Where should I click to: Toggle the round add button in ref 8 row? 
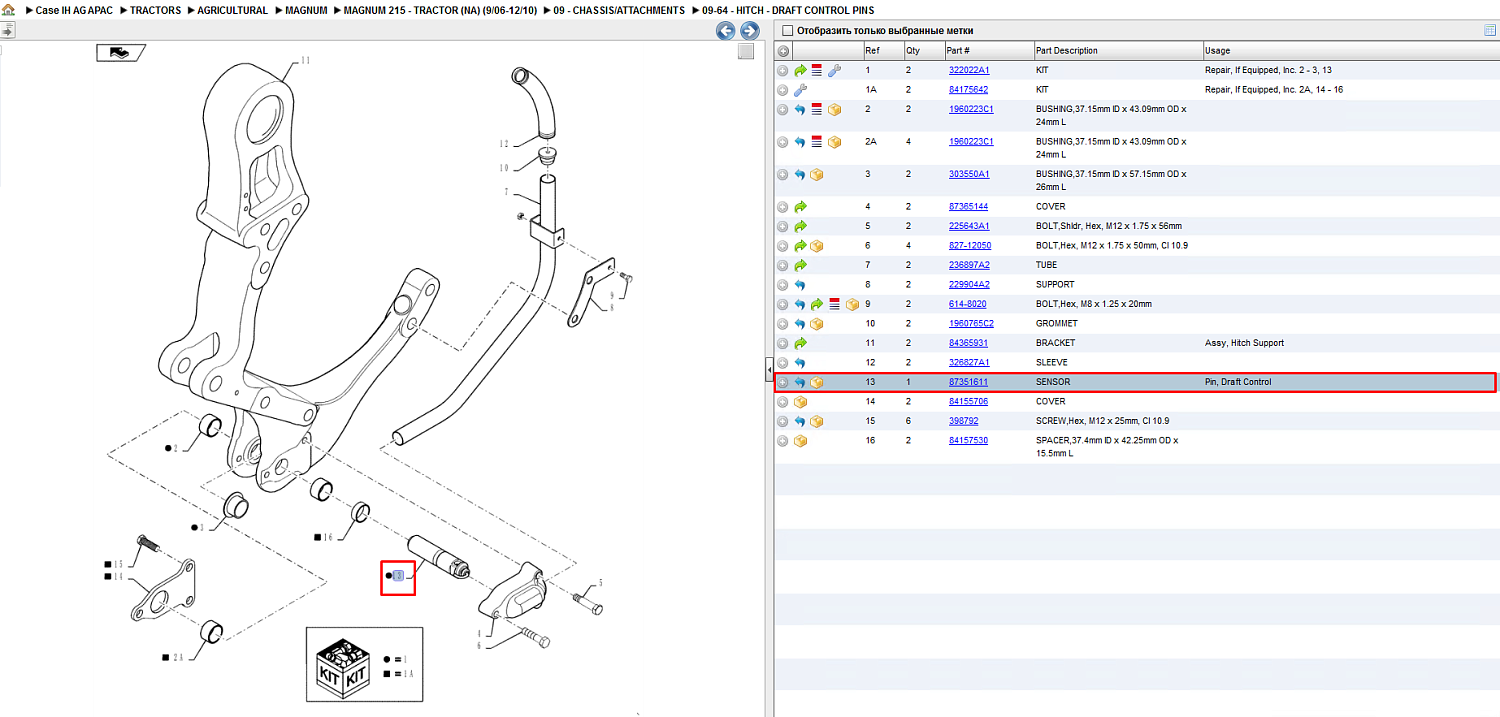pos(783,285)
